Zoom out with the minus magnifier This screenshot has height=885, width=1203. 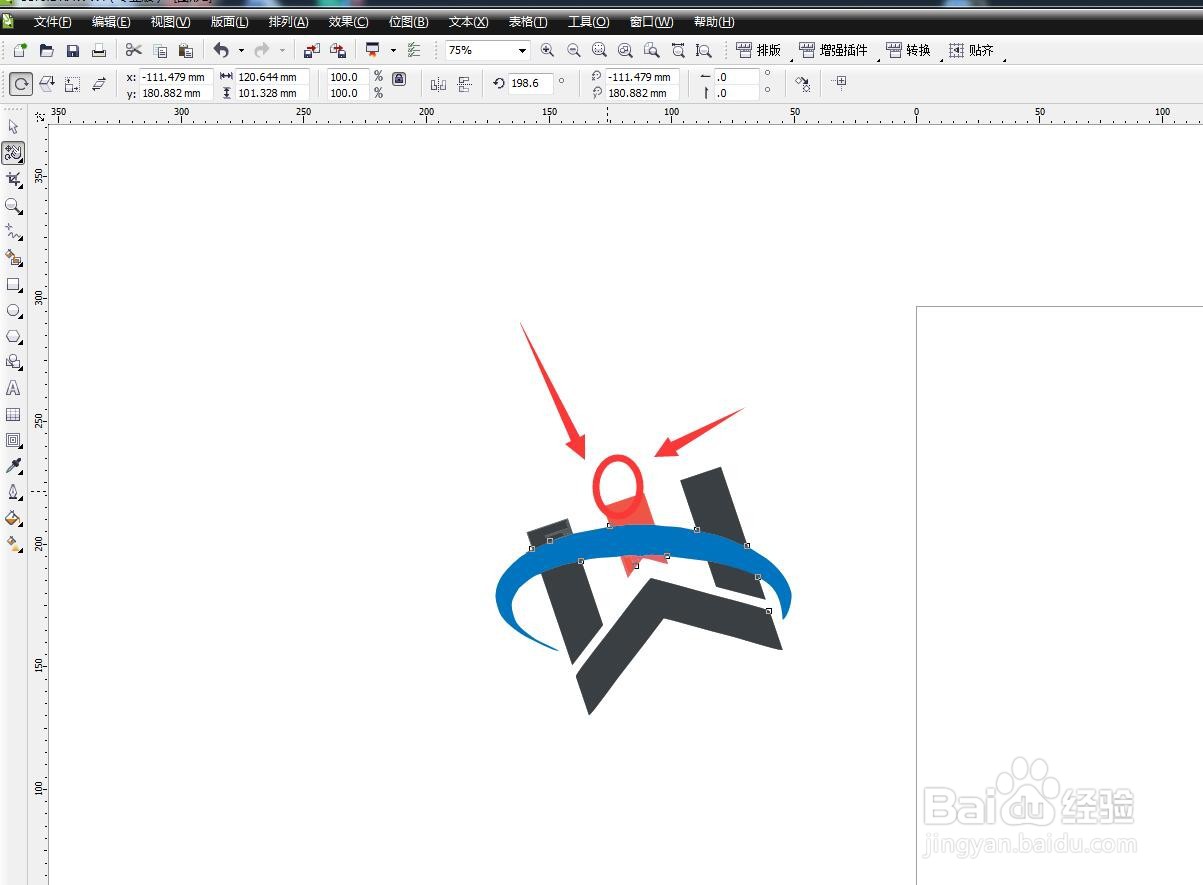(573, 50)
